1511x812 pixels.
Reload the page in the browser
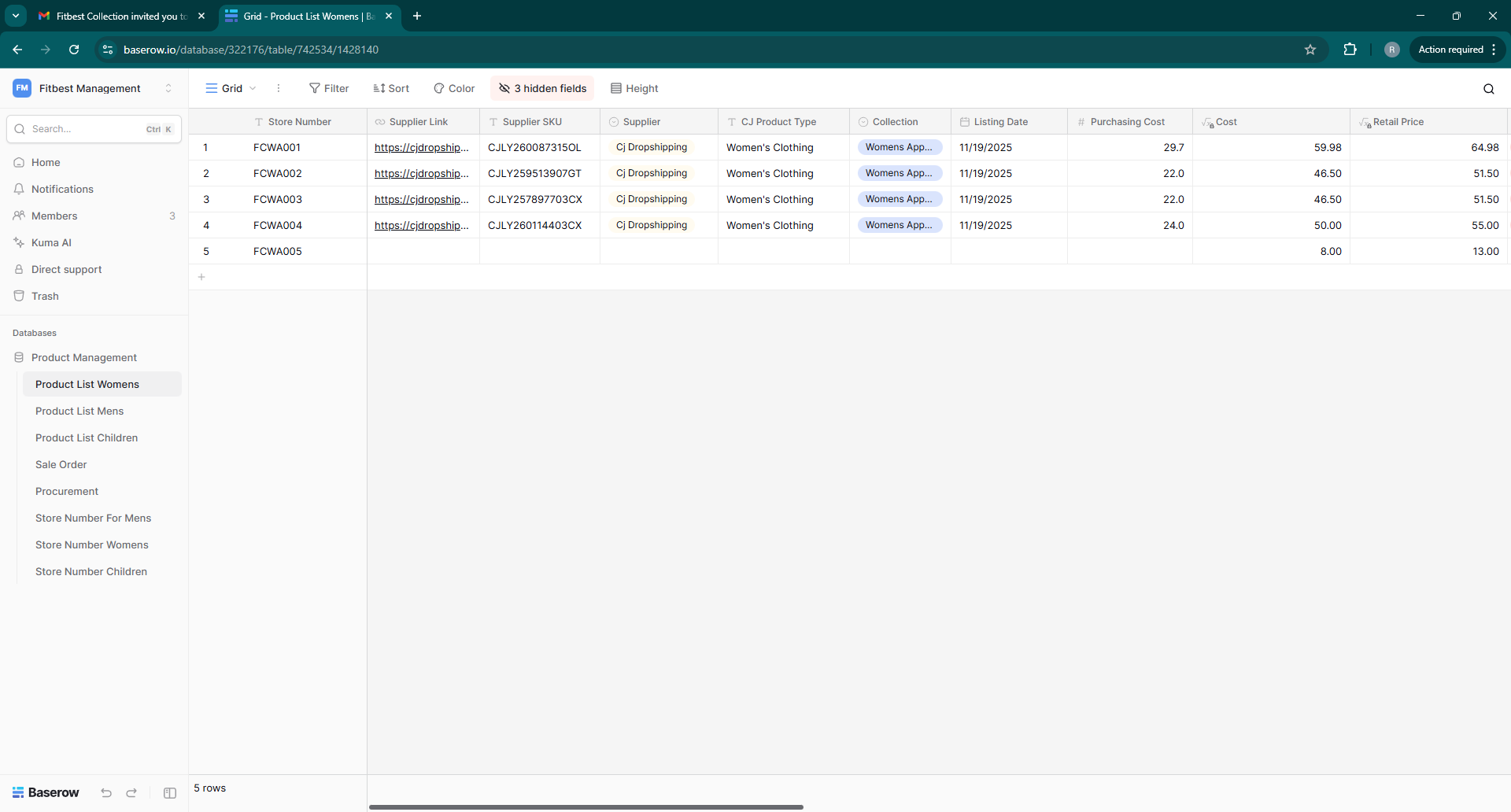(x=74, y=50)
